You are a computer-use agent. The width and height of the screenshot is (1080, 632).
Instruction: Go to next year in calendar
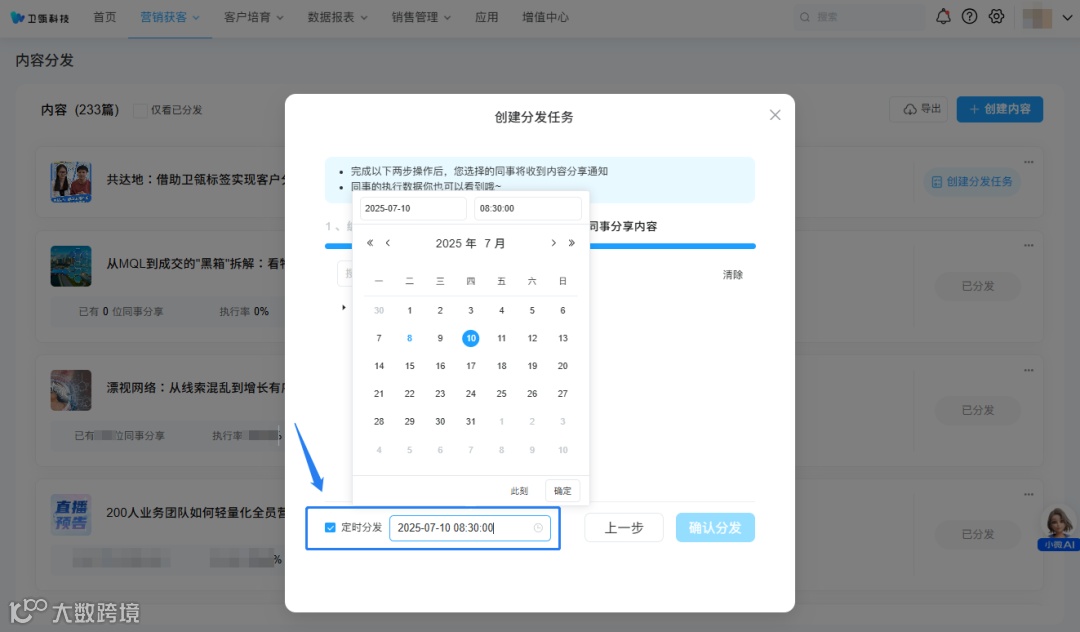point(571,243)
